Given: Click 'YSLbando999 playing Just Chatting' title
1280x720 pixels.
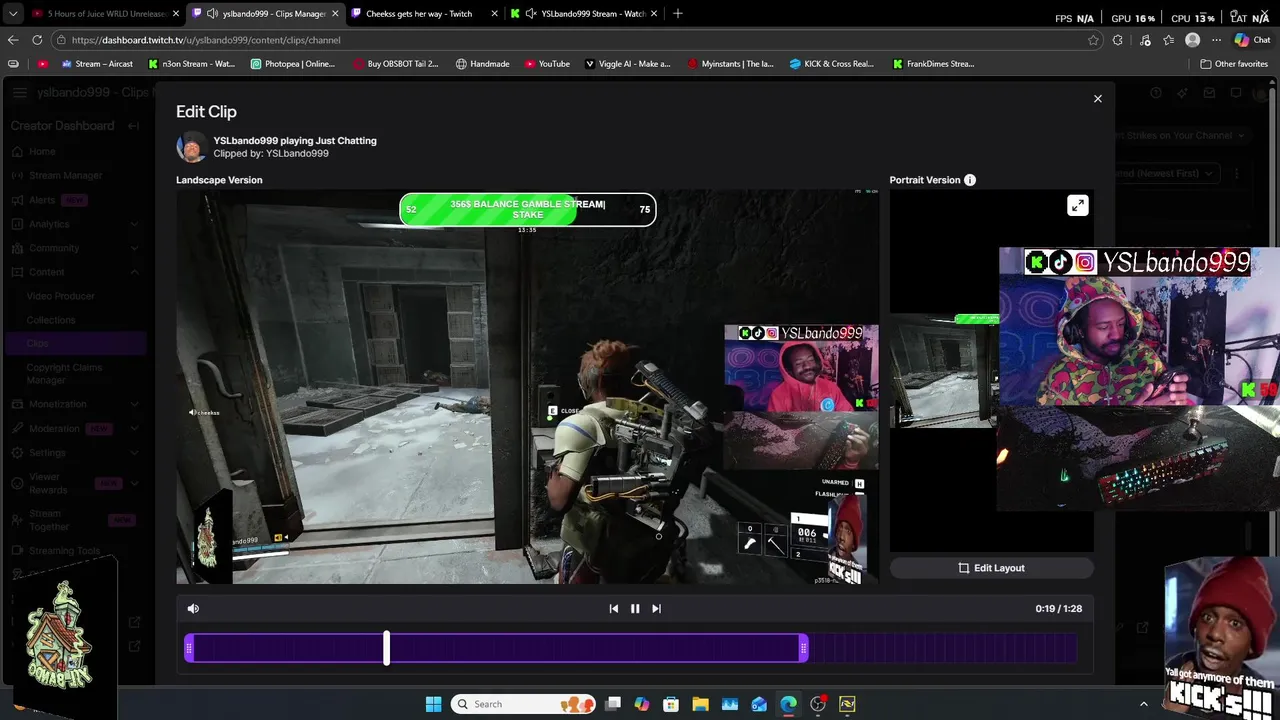Looking at the screenshot, I should 295,141.
